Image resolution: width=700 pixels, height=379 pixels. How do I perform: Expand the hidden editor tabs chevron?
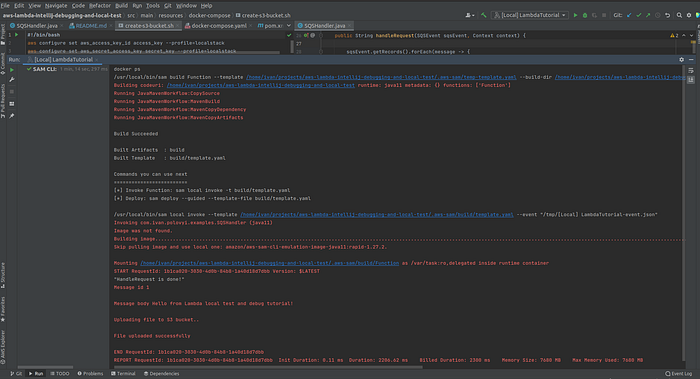point(289,25)
